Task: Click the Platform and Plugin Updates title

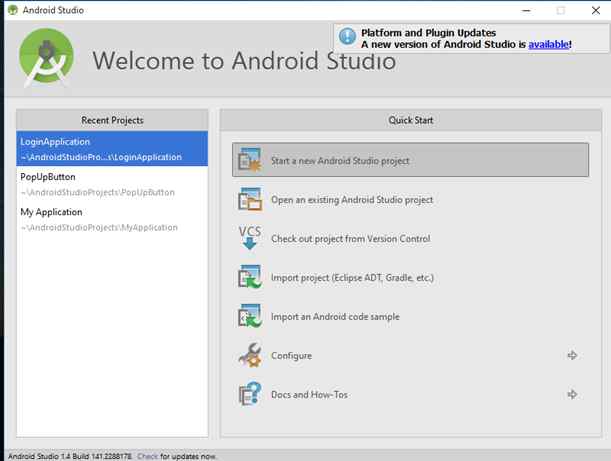Action: [429, 33]
